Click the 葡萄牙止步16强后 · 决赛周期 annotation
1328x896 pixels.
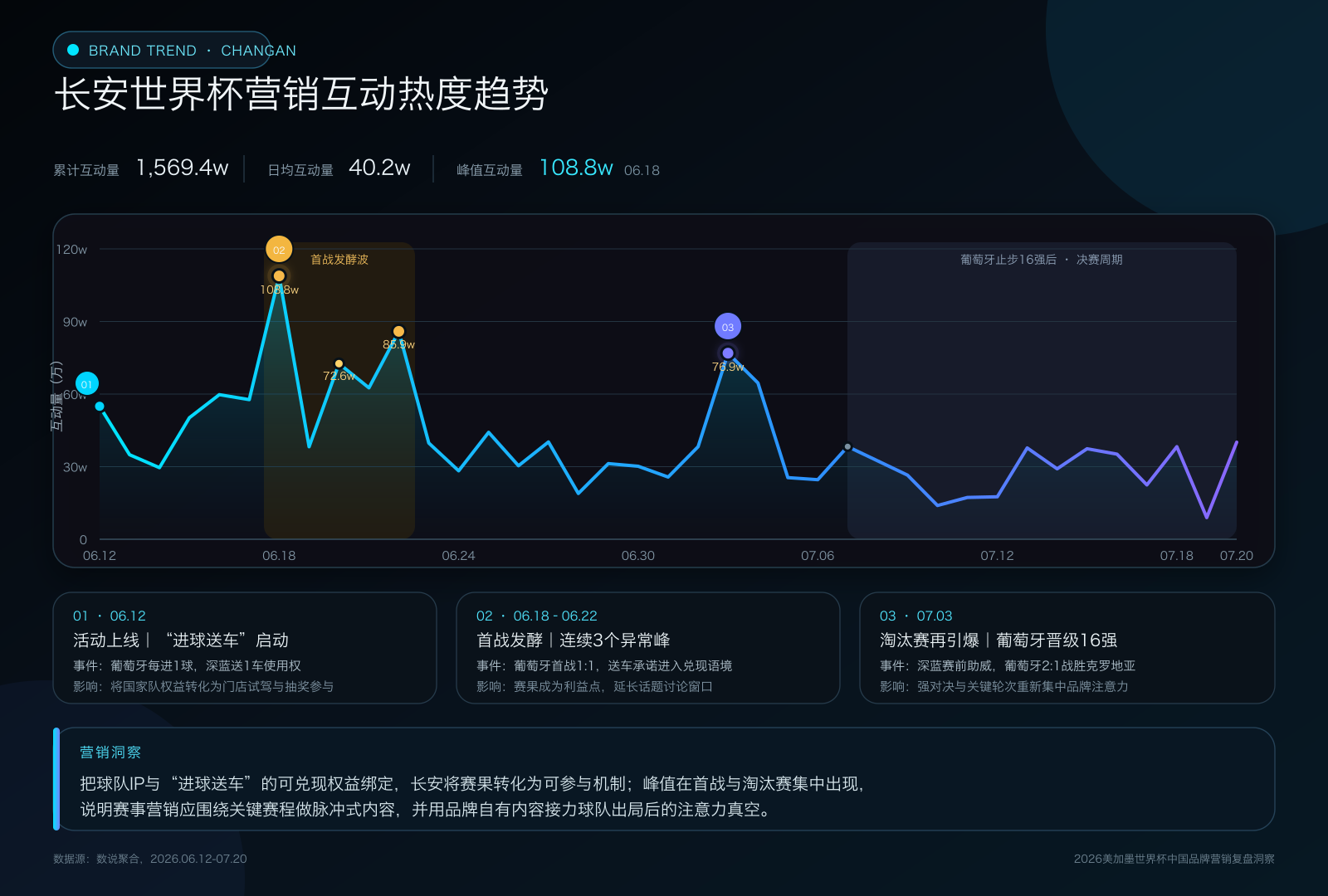1042,260
